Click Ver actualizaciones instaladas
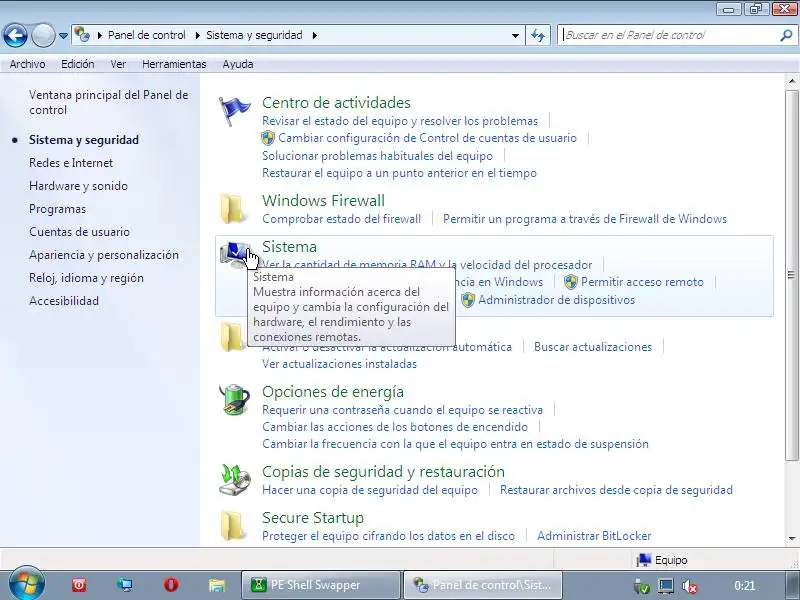Viewport: 800px width, 600px height. tap(339, 364)
